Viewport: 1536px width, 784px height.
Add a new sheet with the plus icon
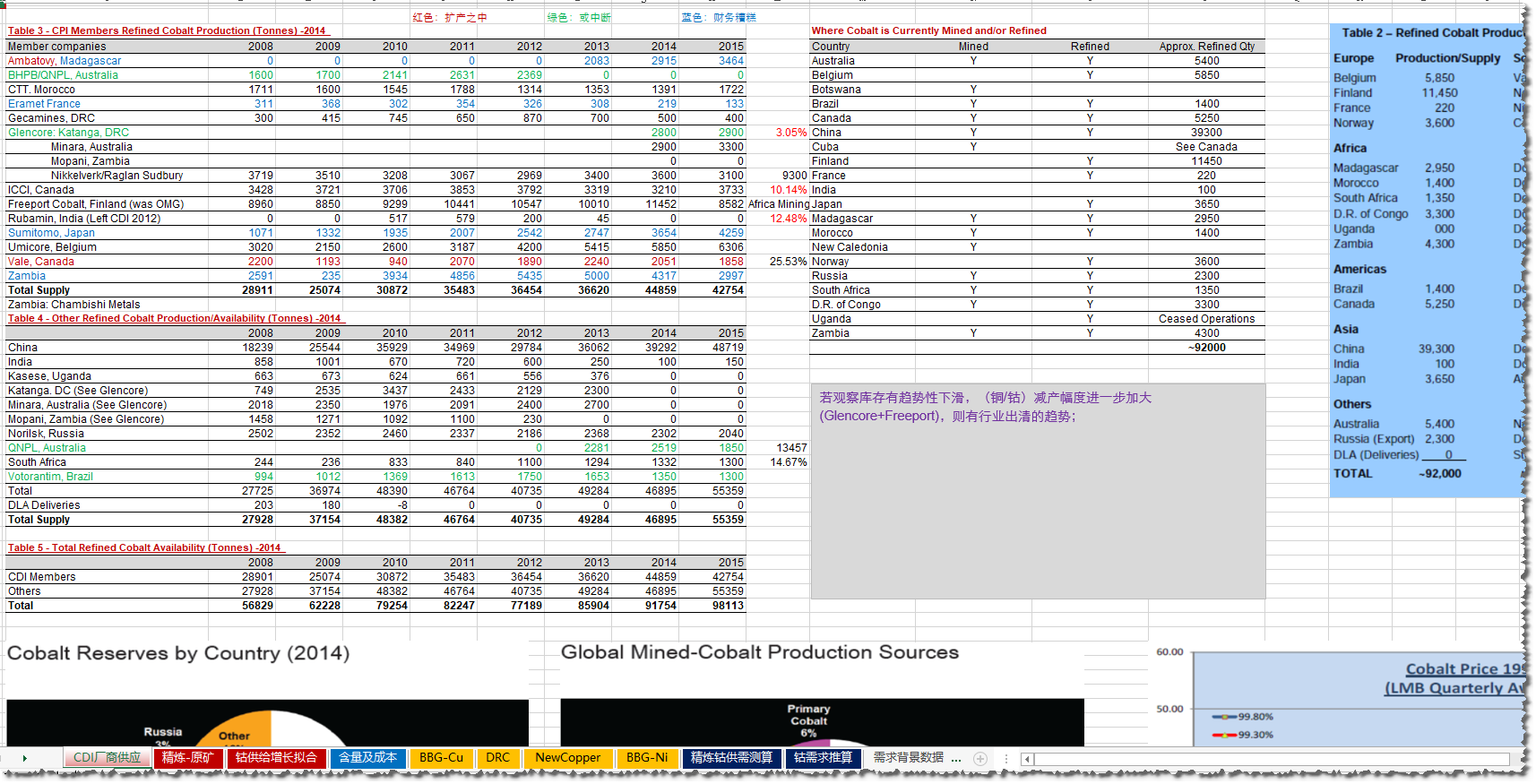[x=980, y=759]
